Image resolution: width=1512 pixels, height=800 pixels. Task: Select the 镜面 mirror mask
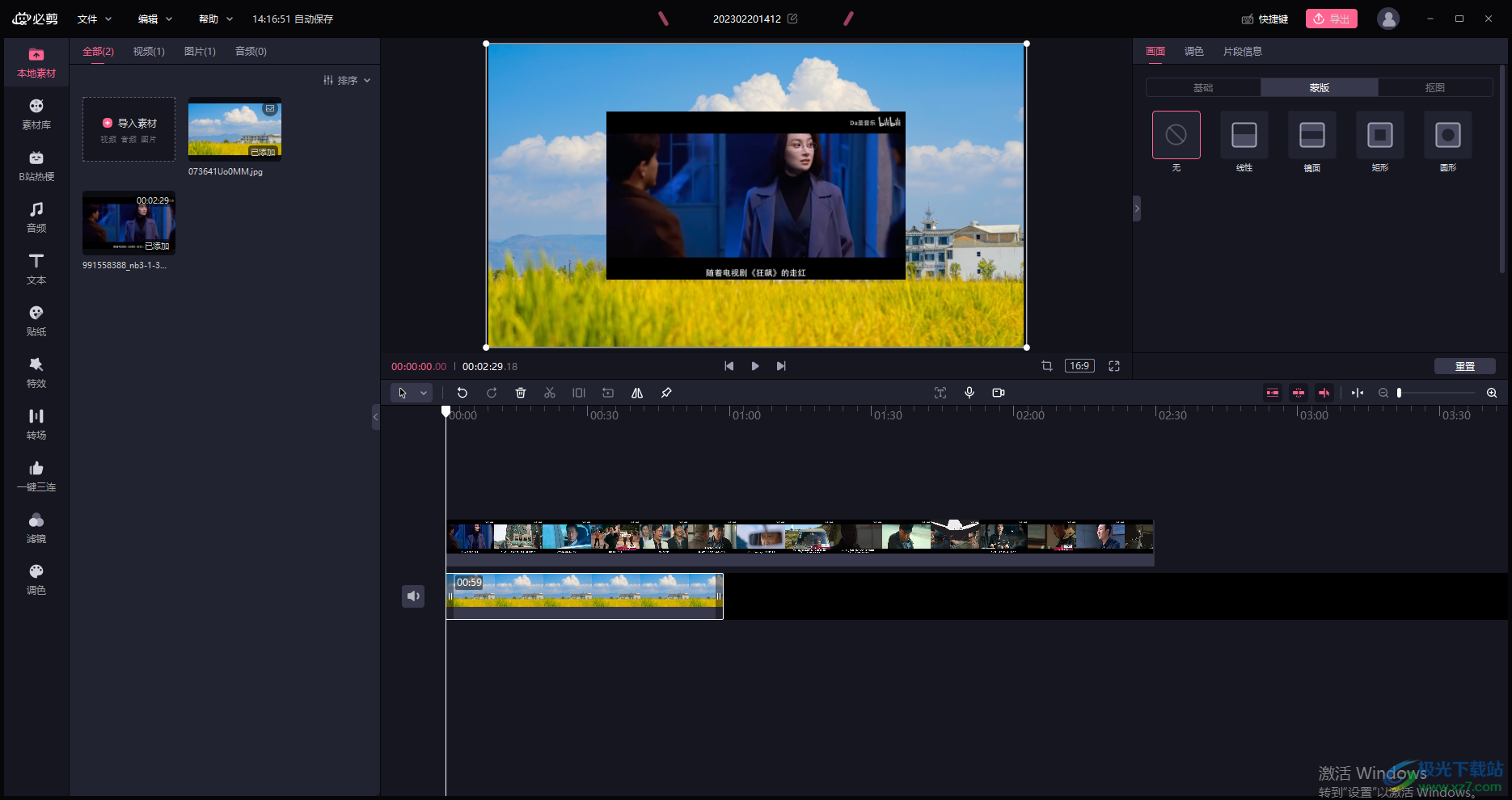pyautogui.click(x=1312, y=135)
